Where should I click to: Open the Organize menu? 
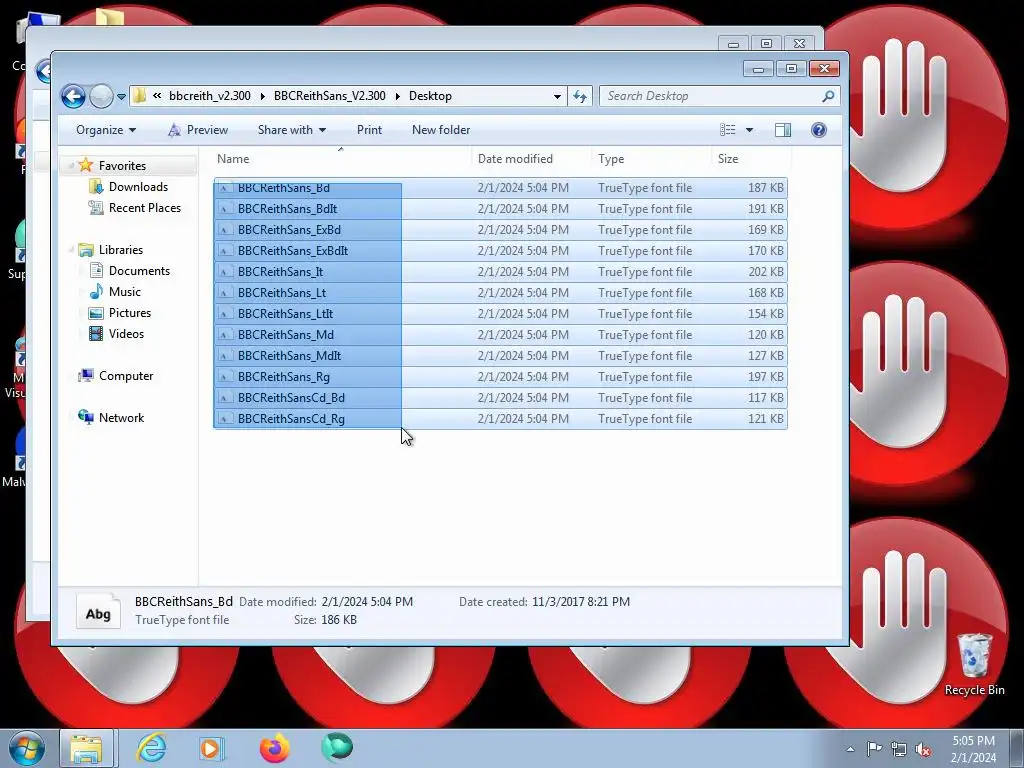pos(106,130)
